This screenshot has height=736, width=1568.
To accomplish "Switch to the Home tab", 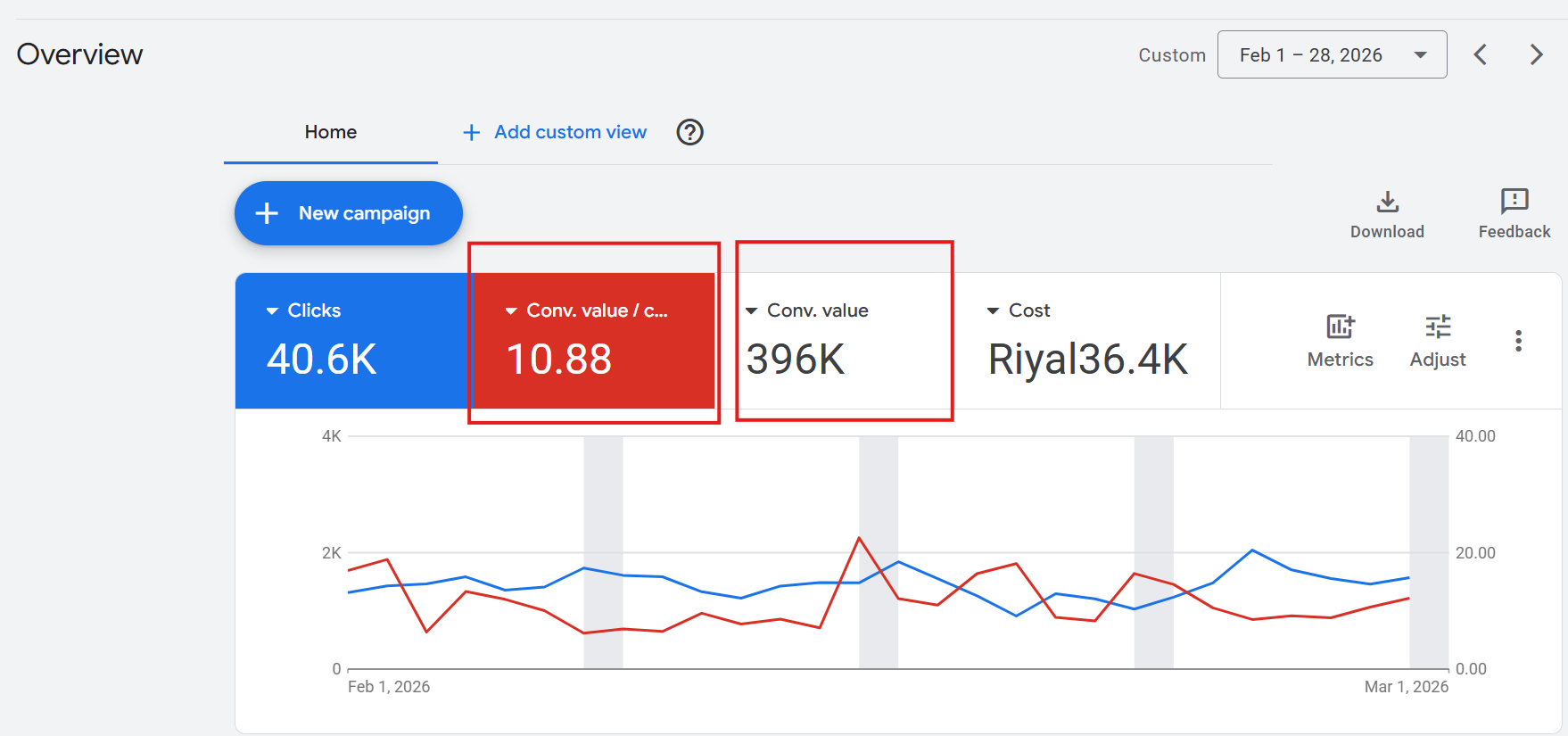I will (x=331, y=132).
